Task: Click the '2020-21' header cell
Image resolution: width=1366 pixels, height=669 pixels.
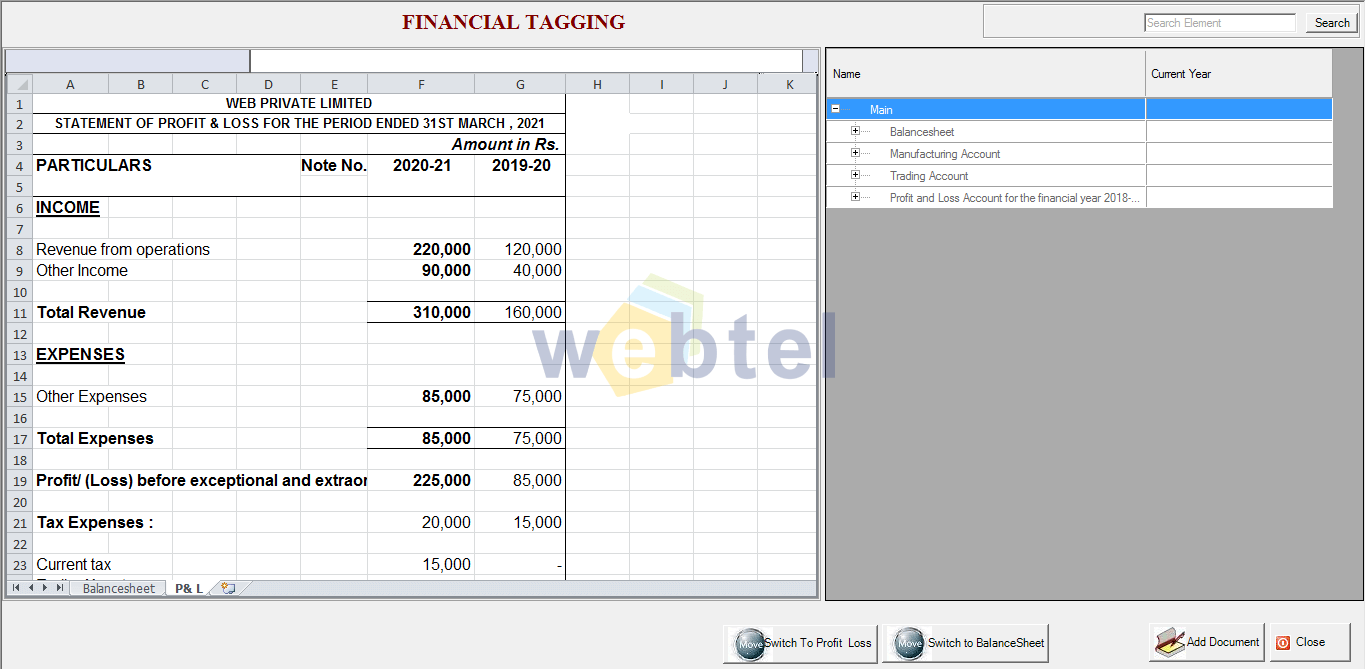Action: point(421,165)
